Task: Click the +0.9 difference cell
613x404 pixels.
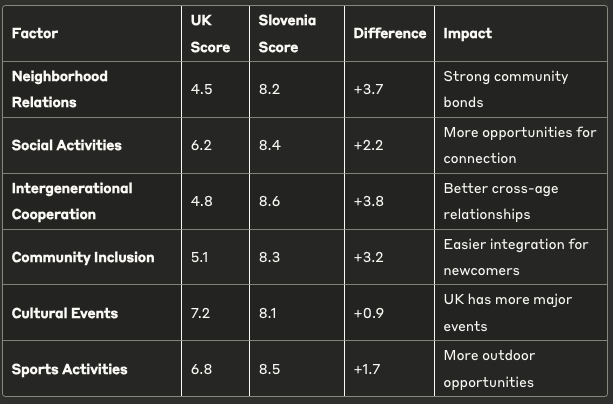Action: (x=369, y=313)
